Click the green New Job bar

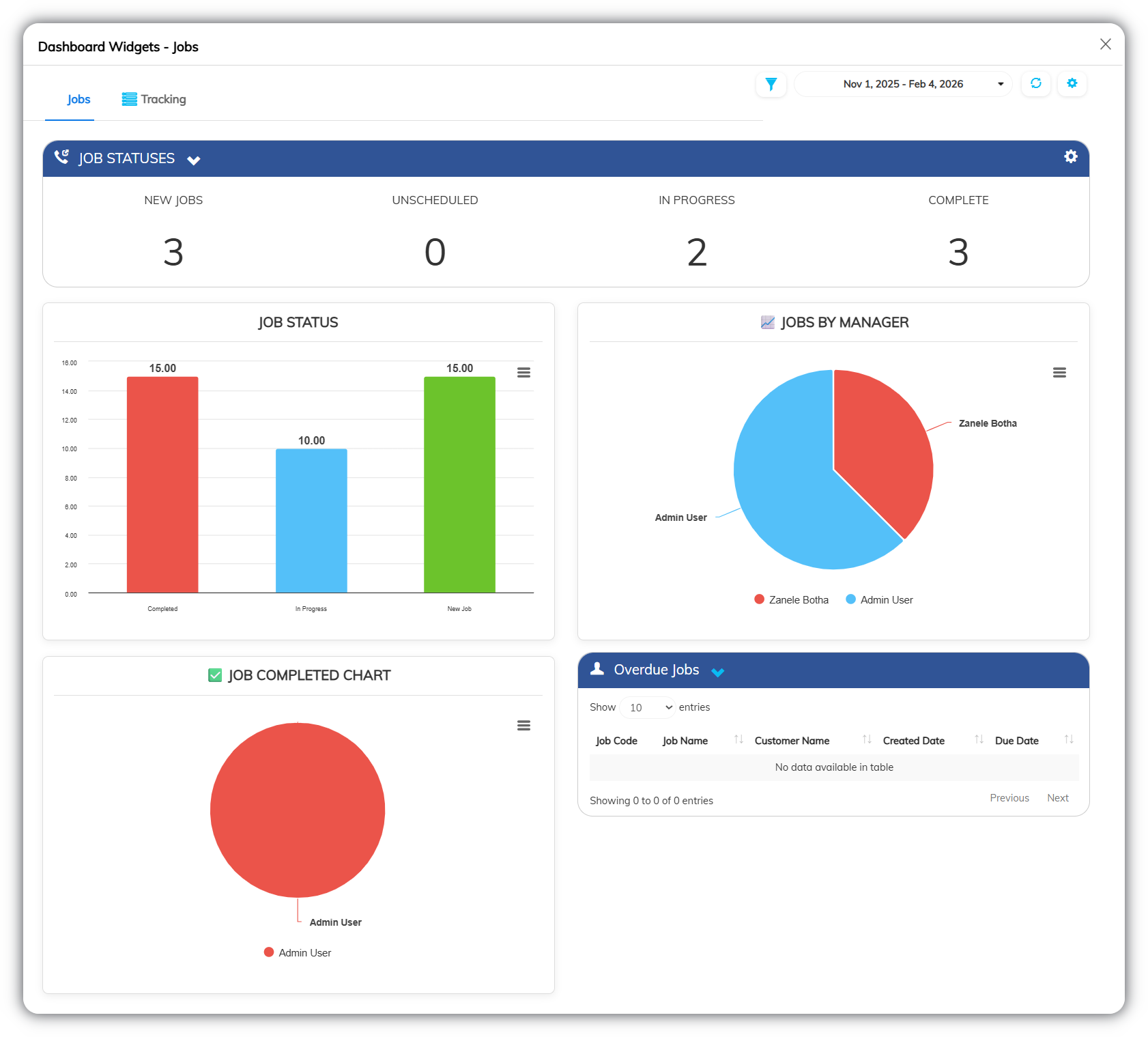point(459,485)
